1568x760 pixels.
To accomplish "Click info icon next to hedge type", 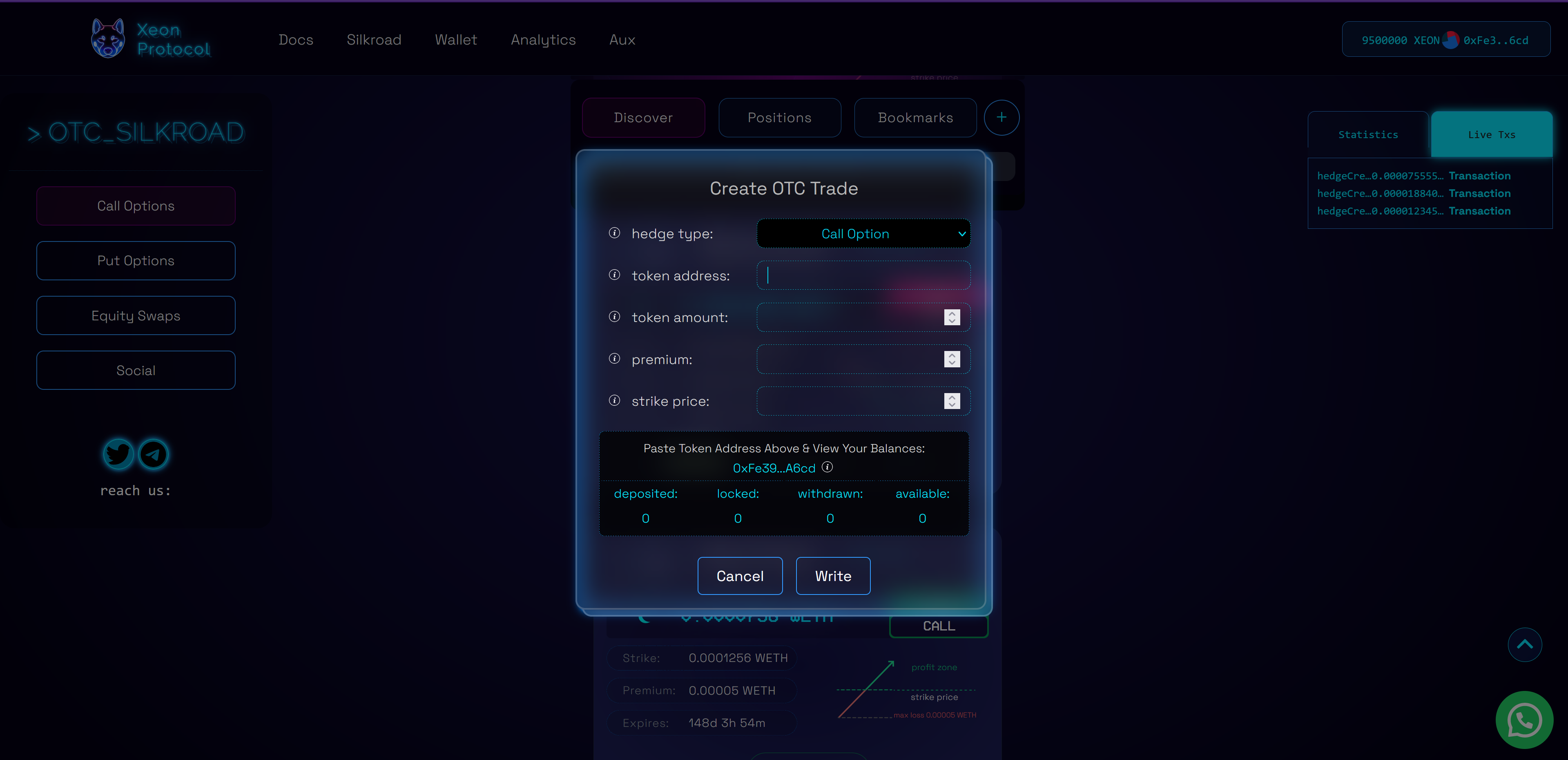I will coord(614,233).
